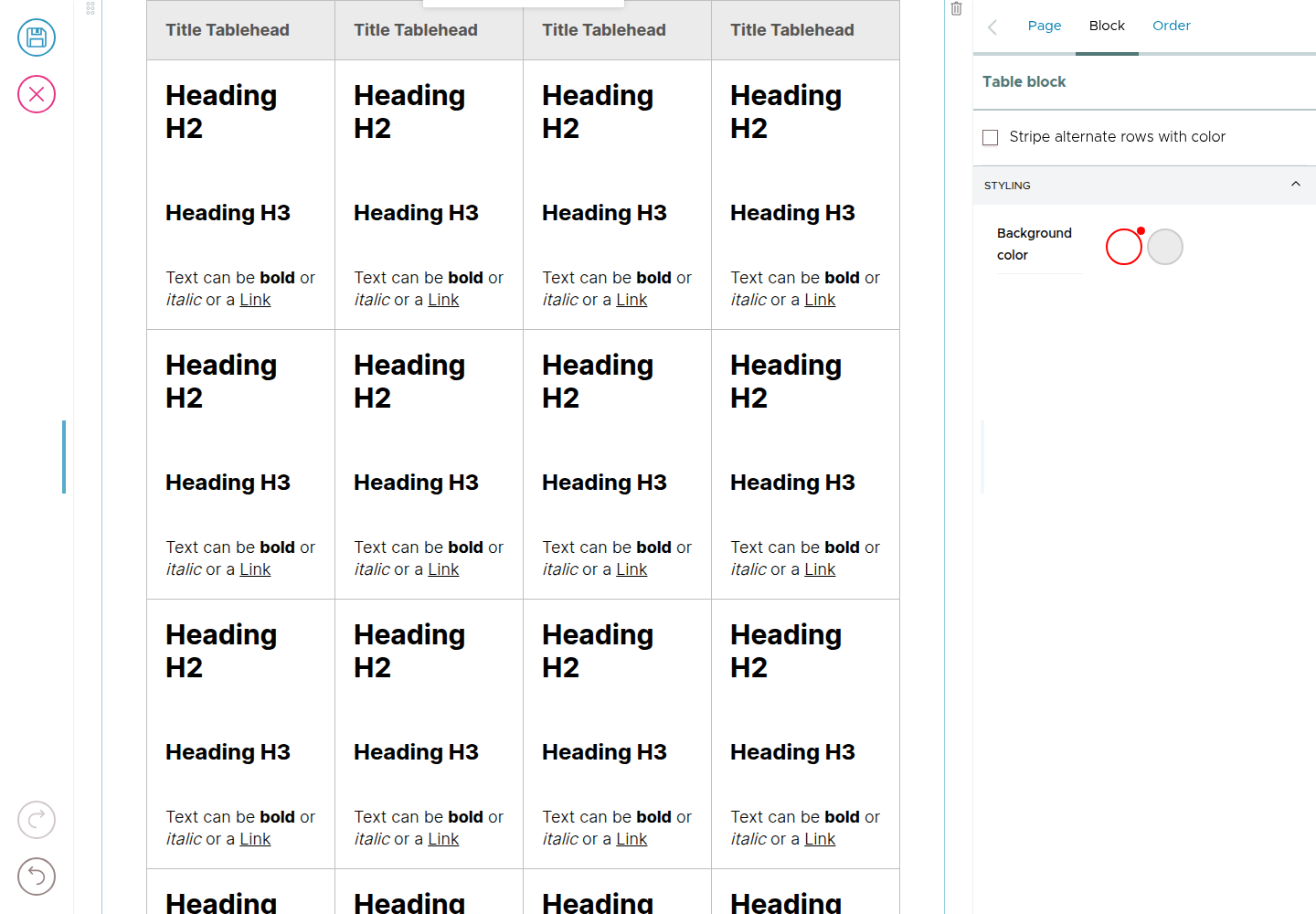Image resolution: width=1316 pixels, height=914 pixels.
Task: Click the greyed-out redo arrow icon
Action: pyautogui.click(x=37, y=820)
